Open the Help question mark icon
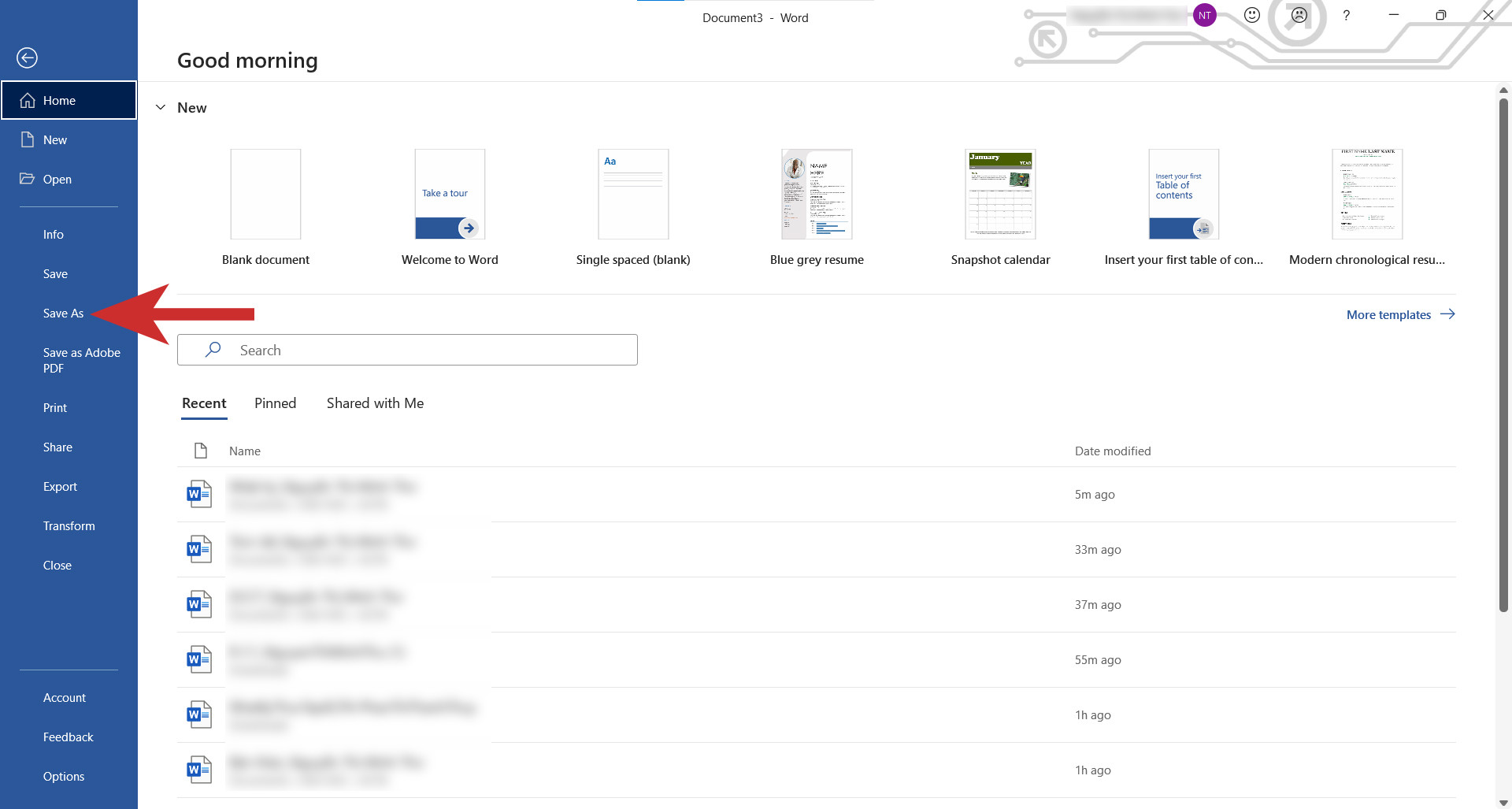The width and height of the screenshot is (1512, 809). 1347,15
